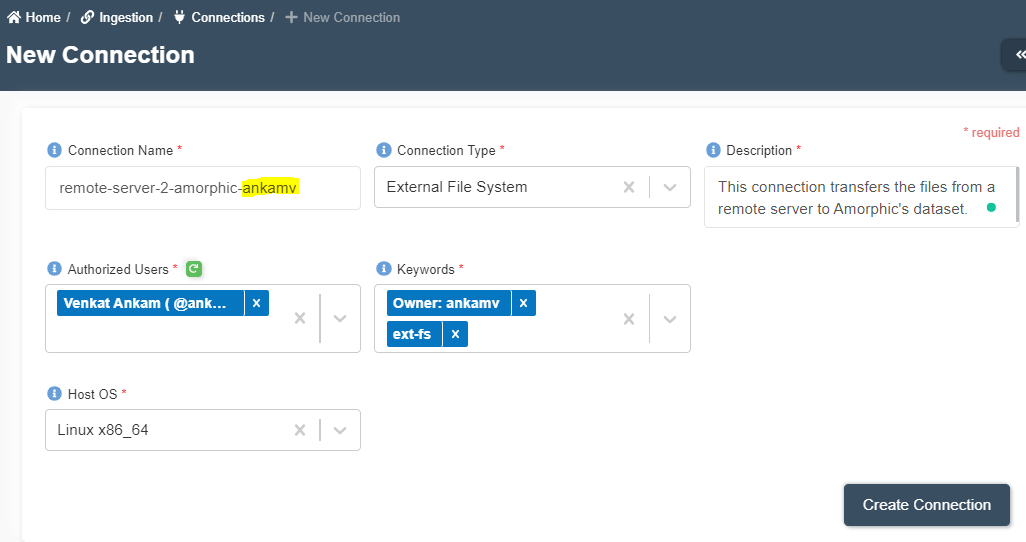
Task: Click the ext-fs tag label
Action: pyautogui.click(x=415, y=334)
